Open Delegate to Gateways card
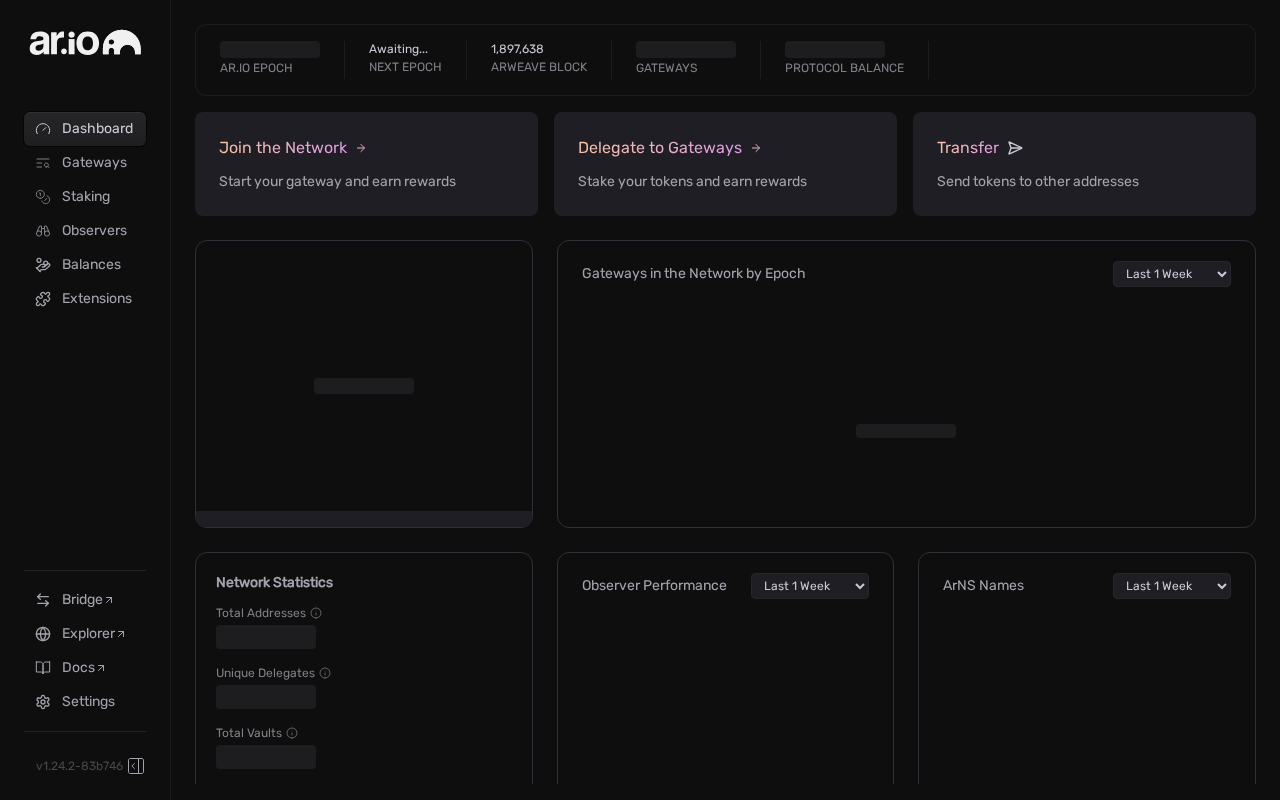The image size is (1280, 800). click(725, 164)
